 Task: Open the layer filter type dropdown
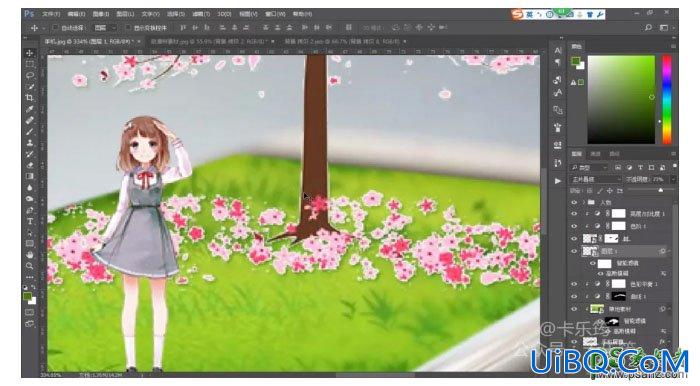point(589,167)
